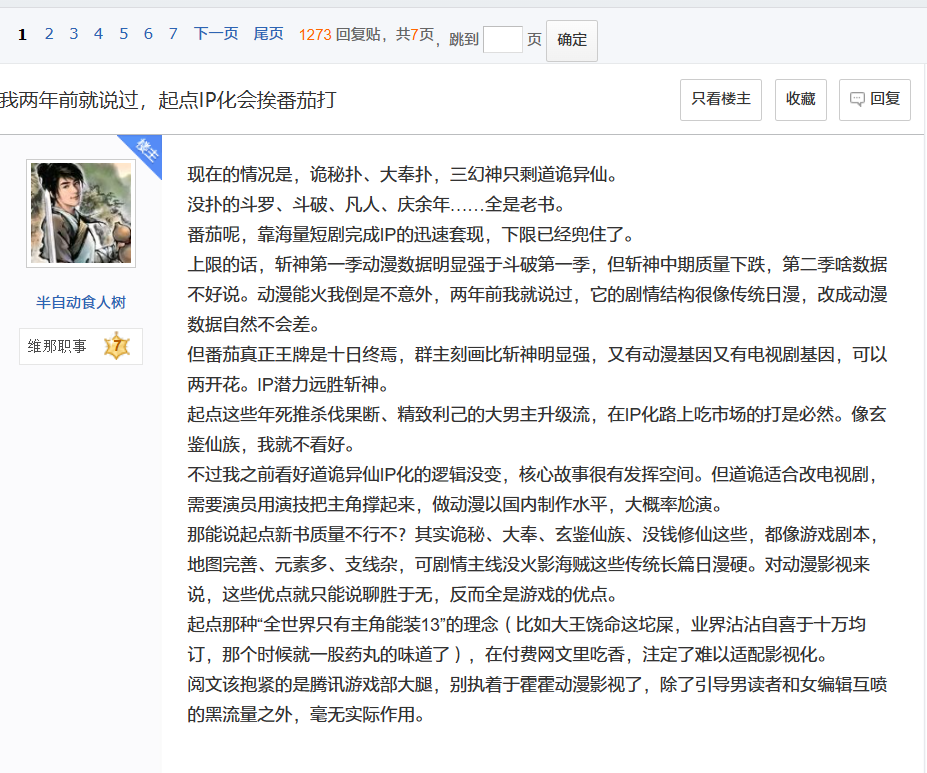927x773 pixels.
Task: Go to page 7
Action: (173, 34)
